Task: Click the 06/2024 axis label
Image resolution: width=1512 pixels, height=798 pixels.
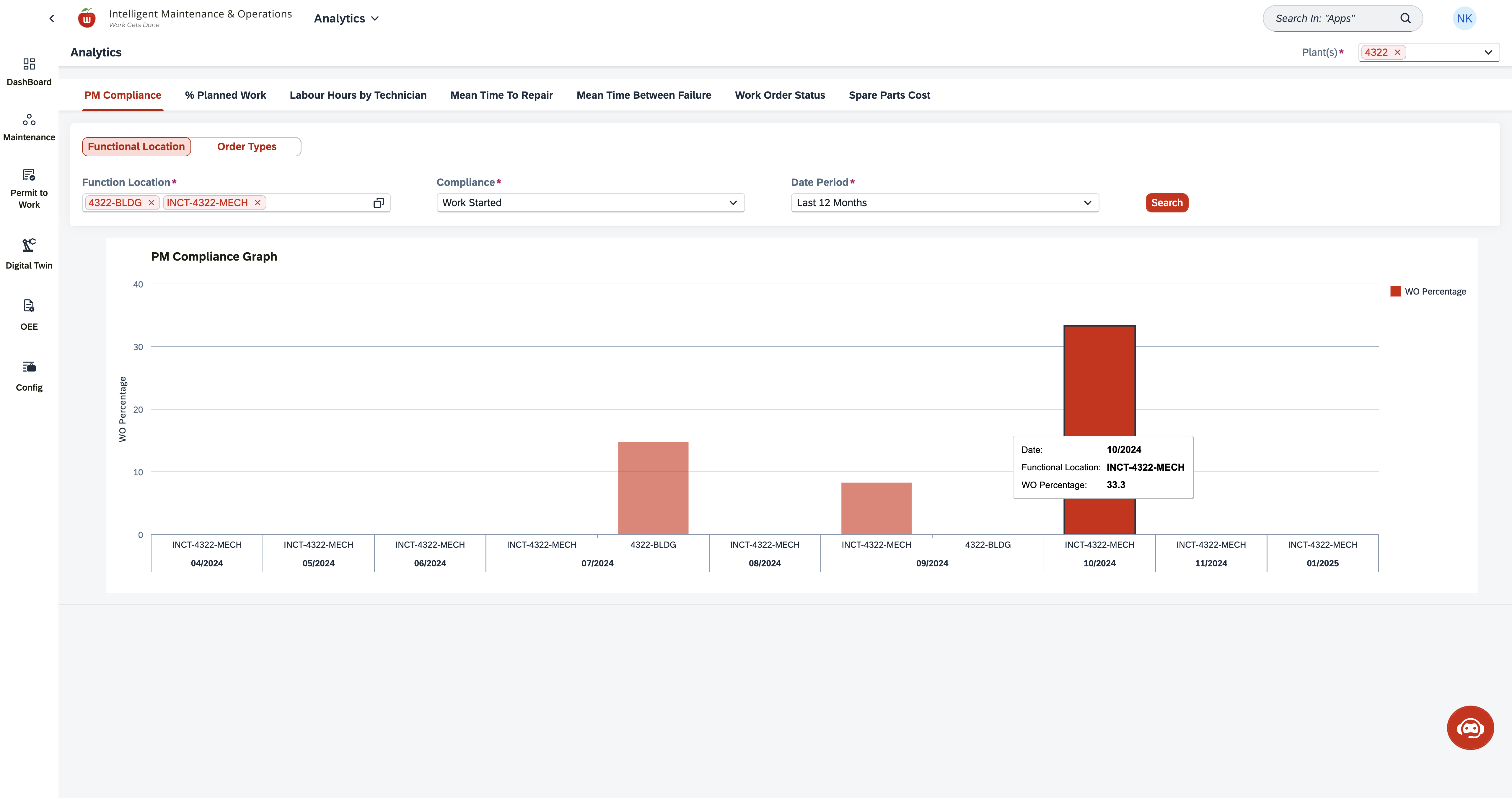Action: (430, 563)
